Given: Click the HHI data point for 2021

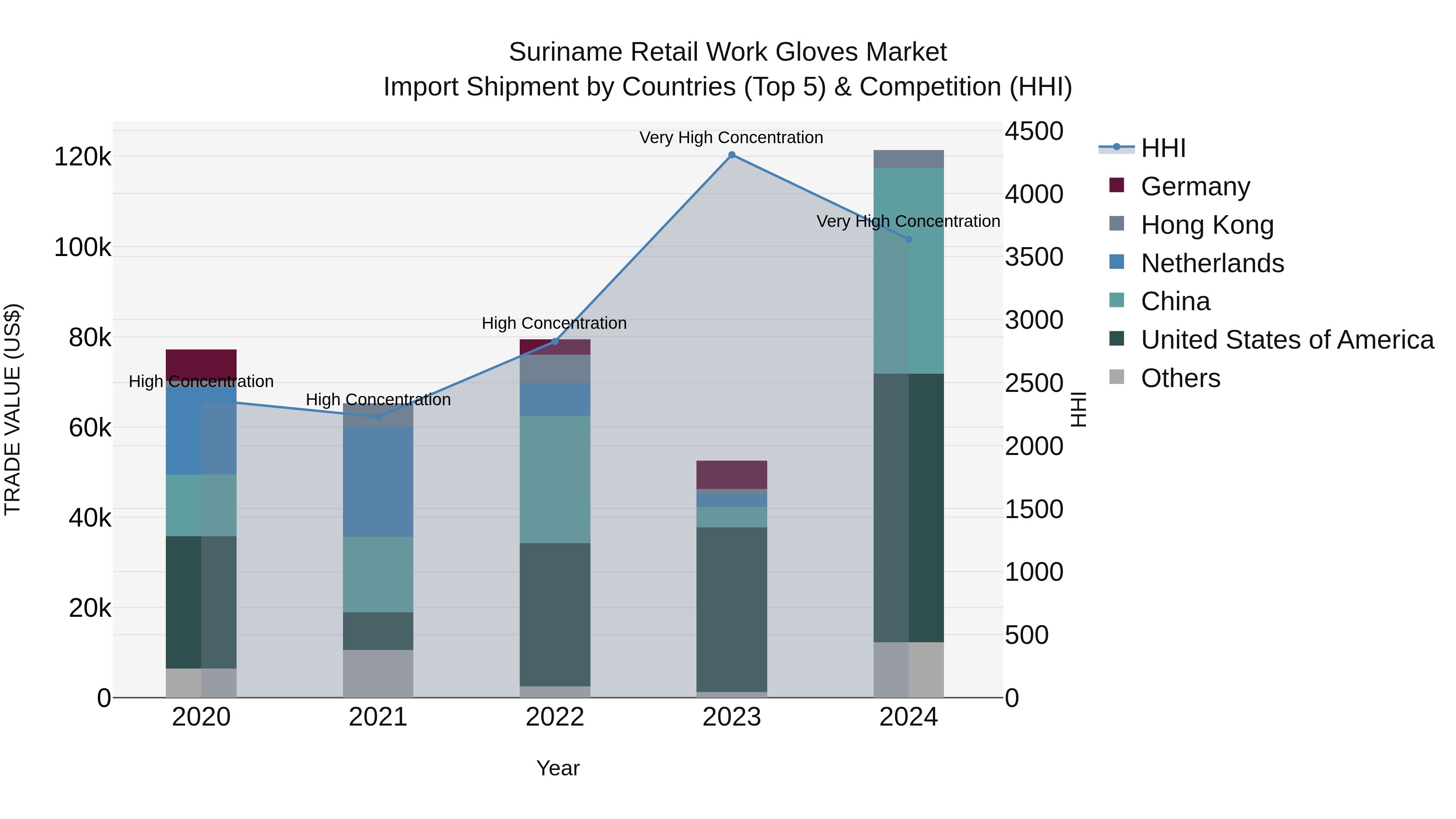Looking at the screenshot, I should pos(378,417).
